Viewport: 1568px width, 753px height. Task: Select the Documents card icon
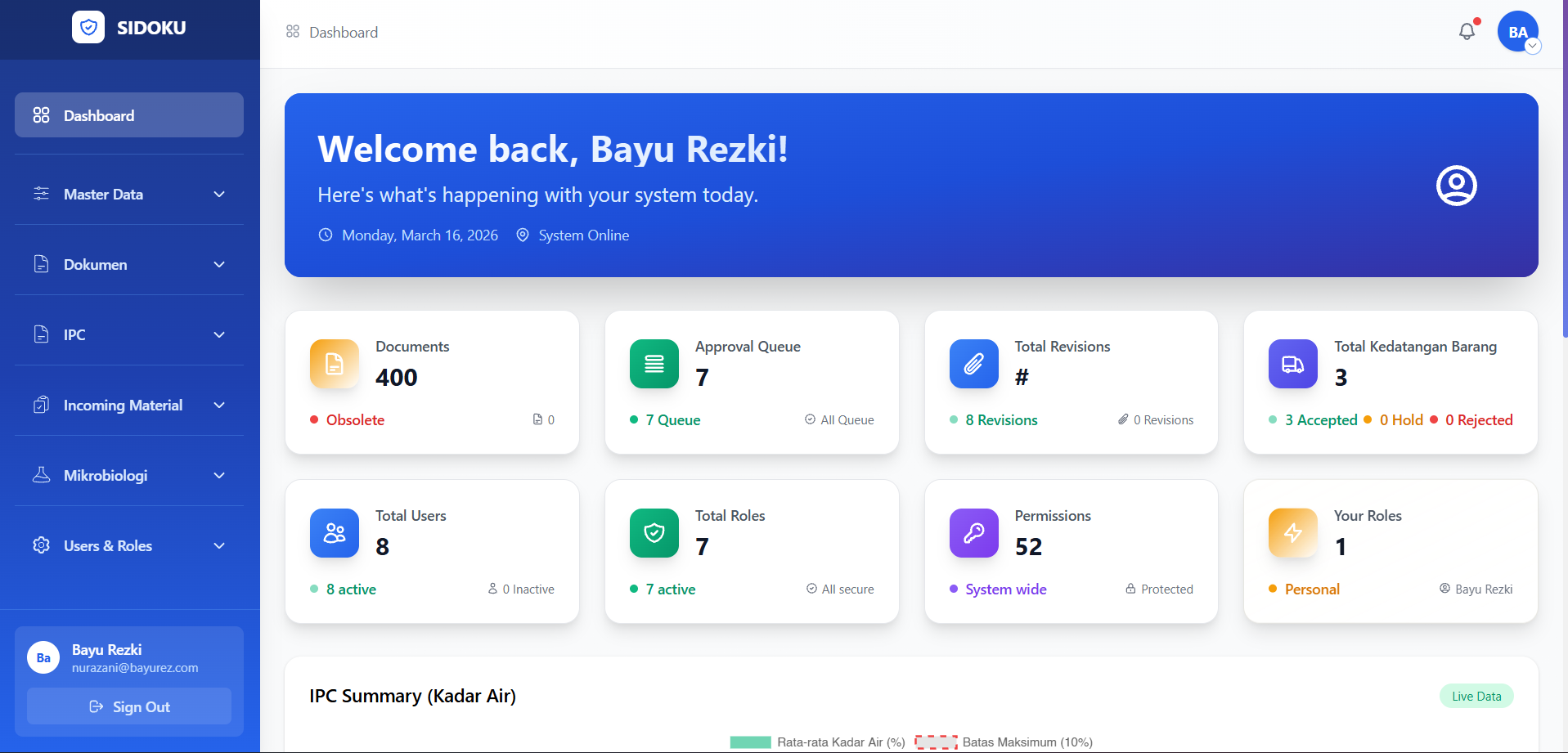pos(334,364)
